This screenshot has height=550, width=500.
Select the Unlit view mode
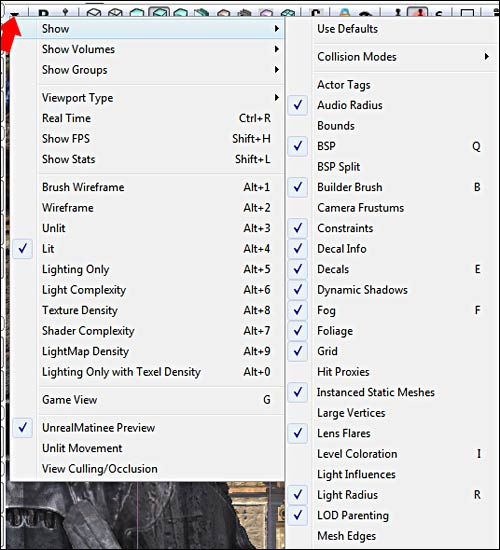point(147,228)
